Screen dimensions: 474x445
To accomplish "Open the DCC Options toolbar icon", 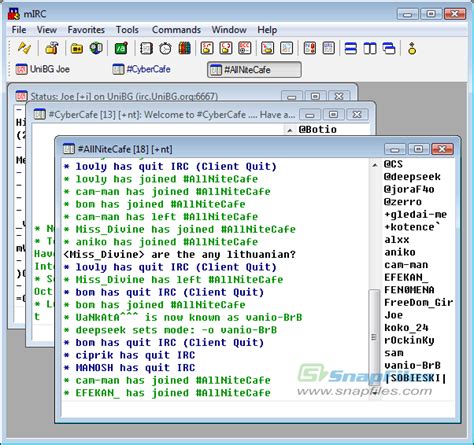I will click(245, 48).
